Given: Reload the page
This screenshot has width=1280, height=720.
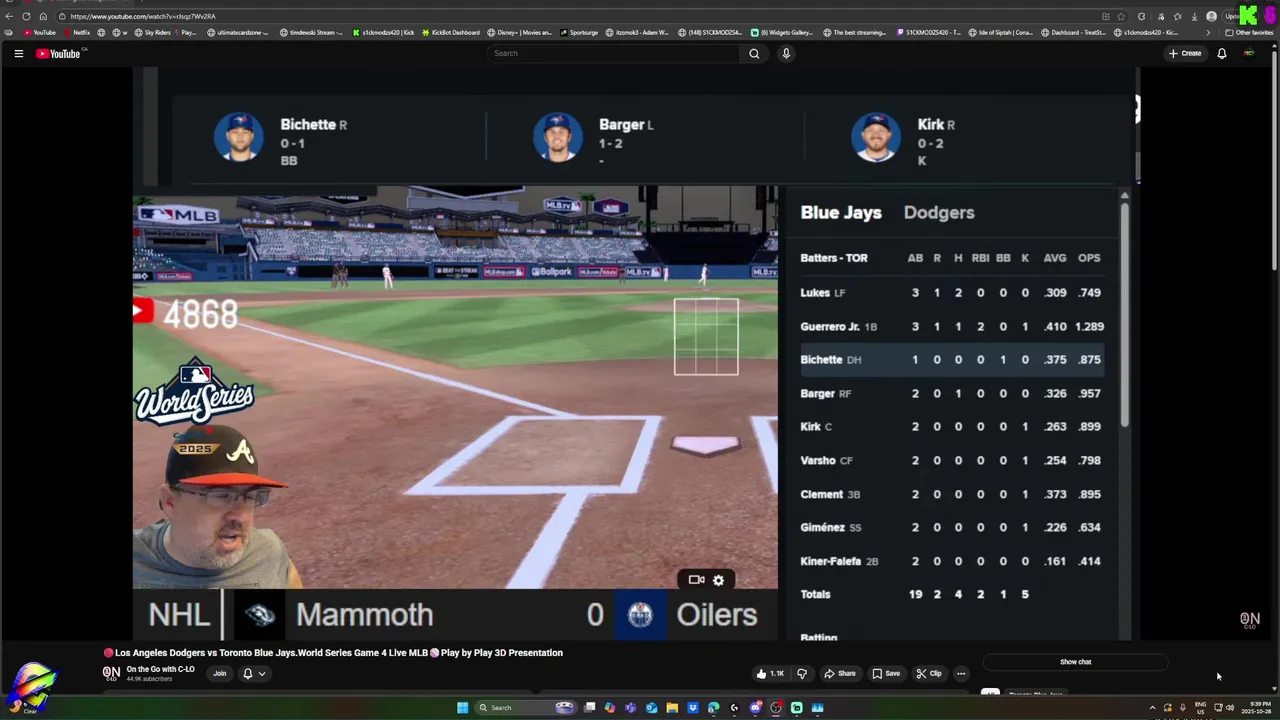Looking at the screenshot, I should tap(26, 16).
